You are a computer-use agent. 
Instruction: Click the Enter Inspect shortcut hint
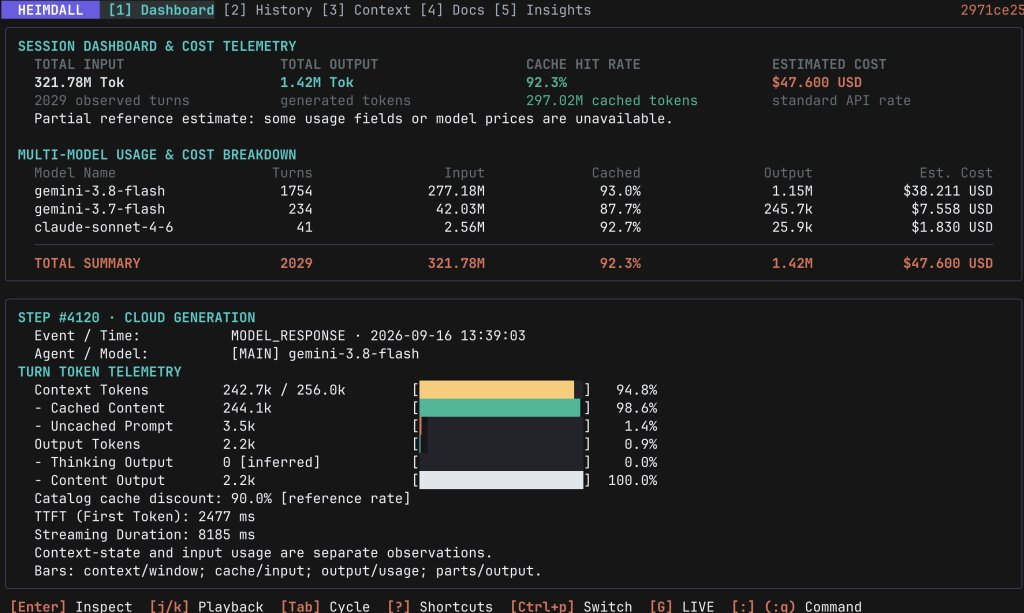pyautogui.click(x=71, y=606)
